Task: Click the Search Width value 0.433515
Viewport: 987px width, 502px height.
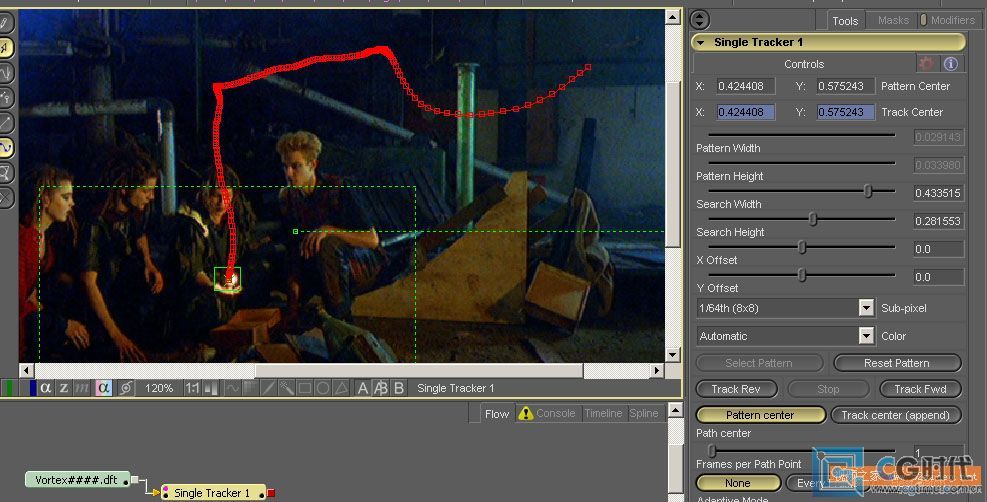Action: click(938, 193)
